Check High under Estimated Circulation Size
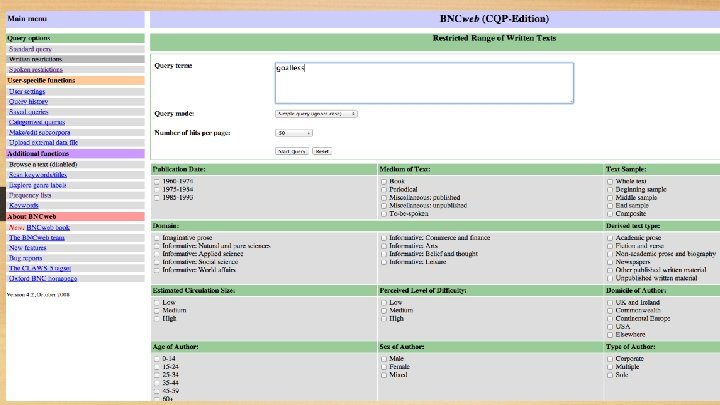The height and width of the screenshot is (405, 720). (157, 319)
